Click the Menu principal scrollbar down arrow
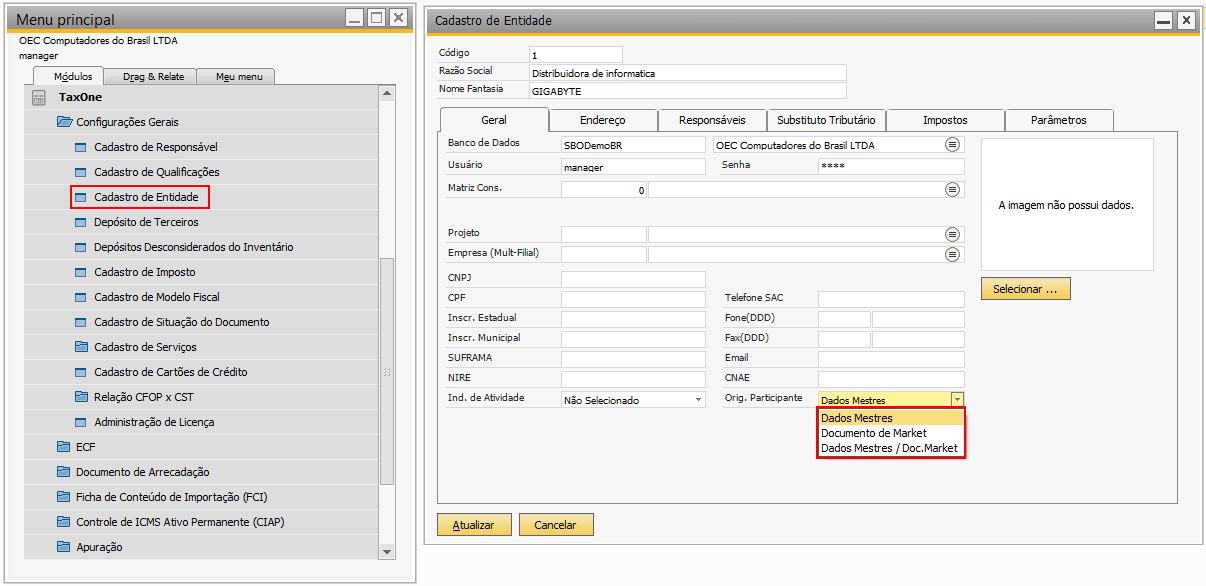This screenshot has height=586, width=1206. pos(387,551)
